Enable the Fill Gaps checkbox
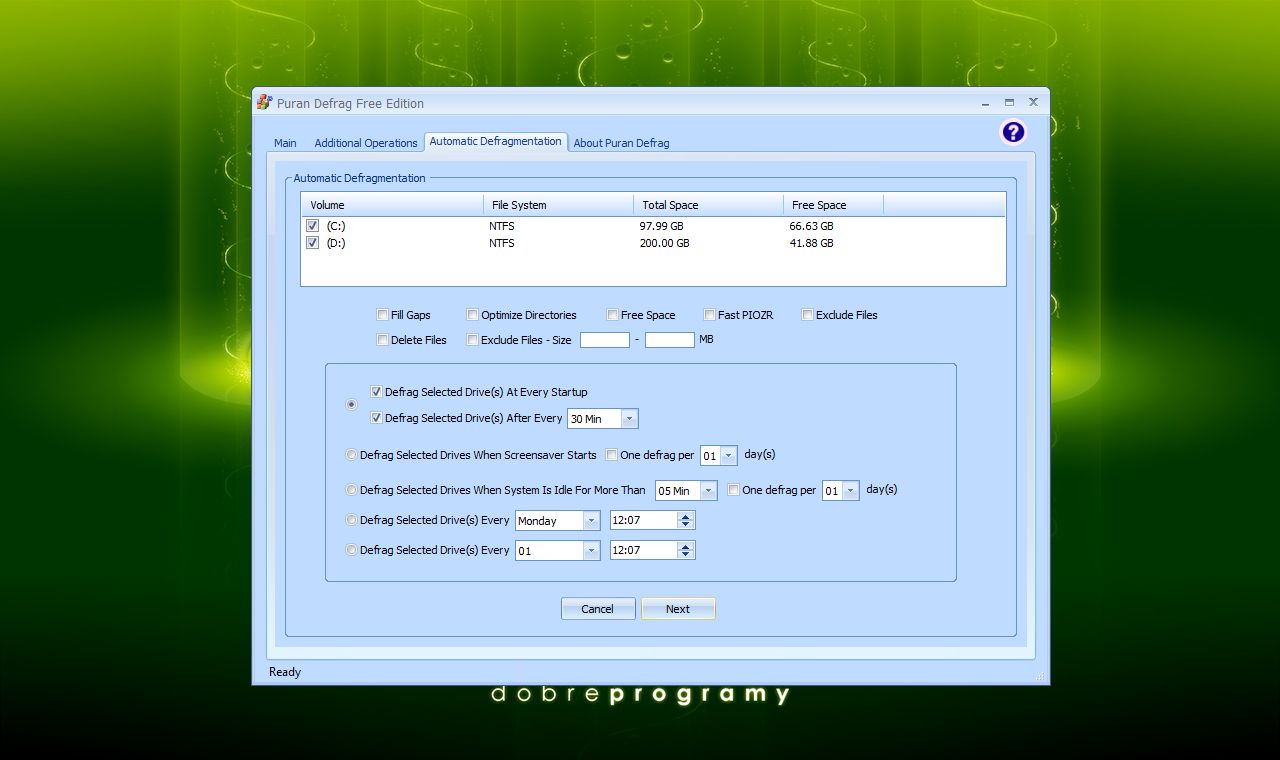 click(382, 315)
